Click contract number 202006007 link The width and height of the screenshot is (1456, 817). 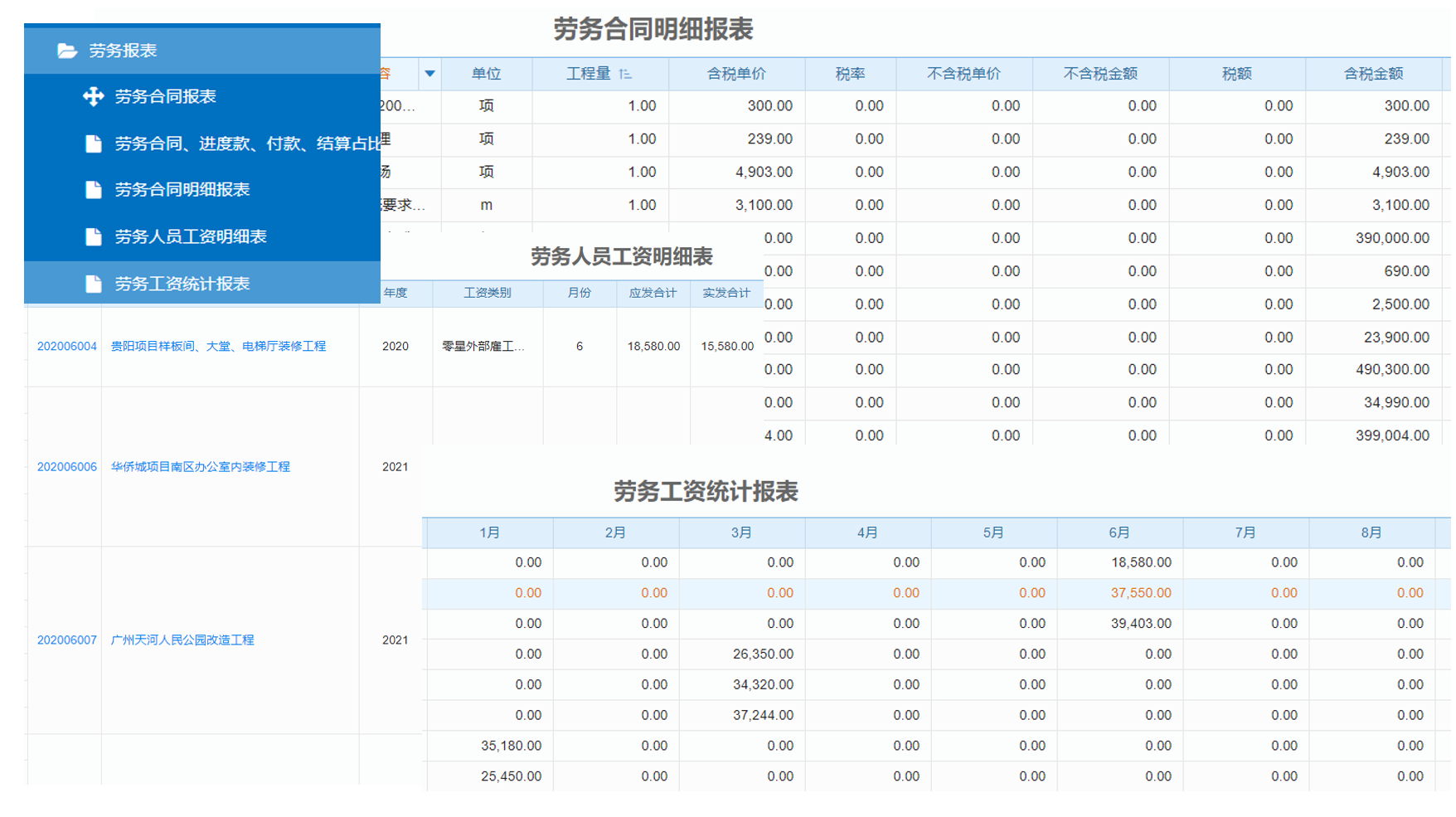click(66, 640)
